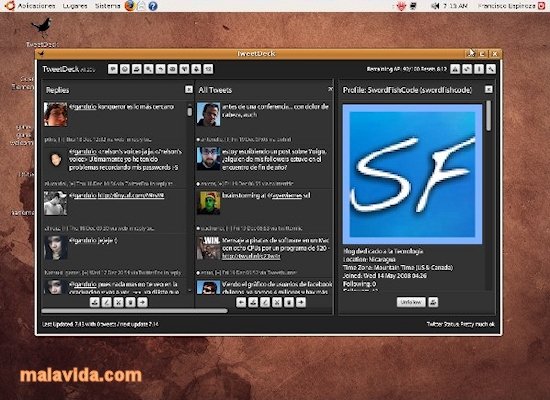Open the Sistema menu
Viewport: 550px width, 400px height.
click(x=107, y=6)
